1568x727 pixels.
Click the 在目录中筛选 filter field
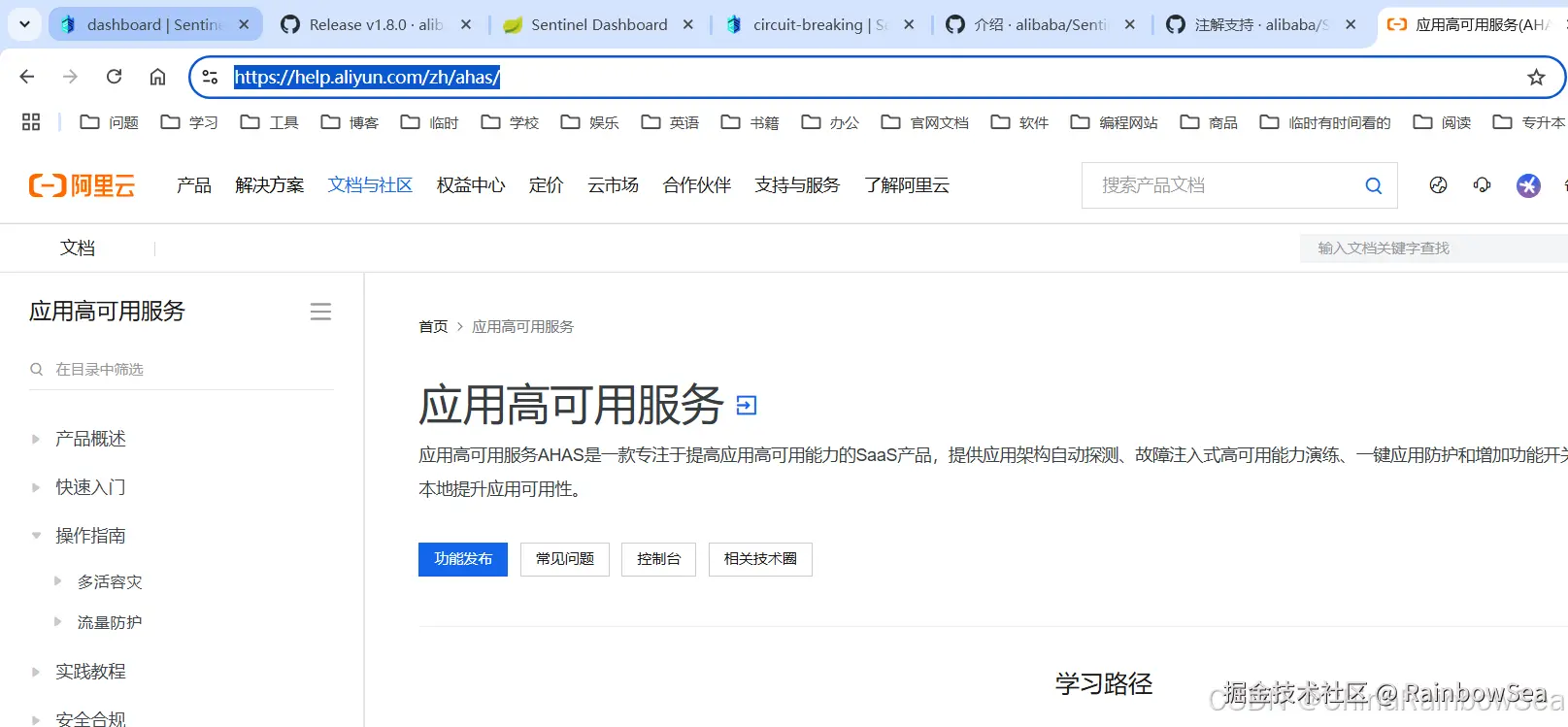point(181,369)
